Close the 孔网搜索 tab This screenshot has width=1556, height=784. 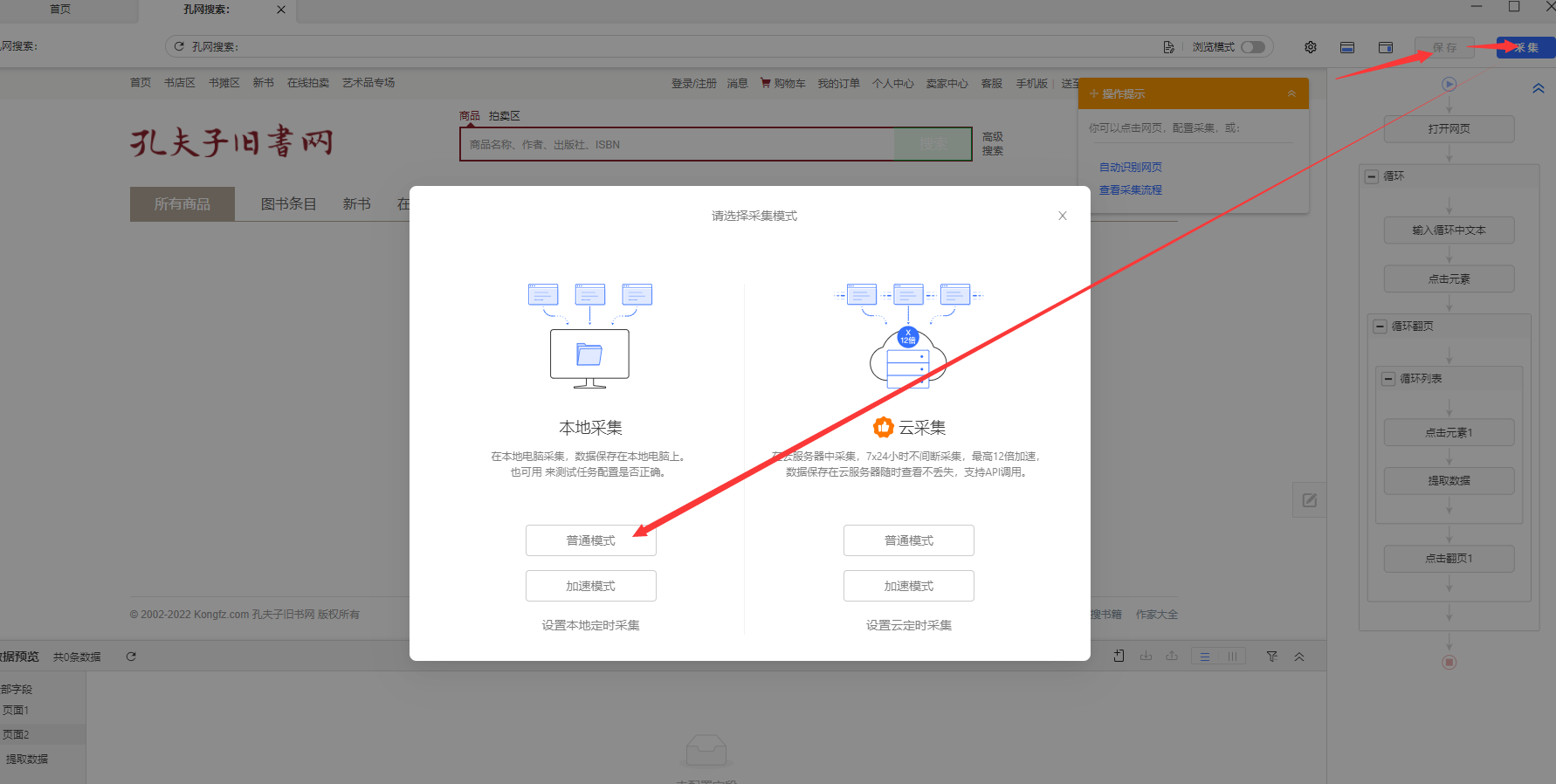pos(280,10)
